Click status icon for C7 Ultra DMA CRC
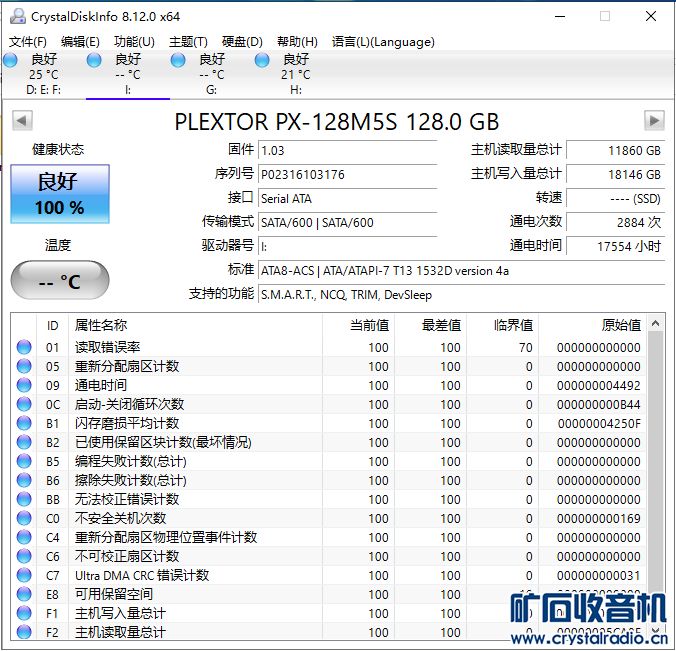 point(24,575)
